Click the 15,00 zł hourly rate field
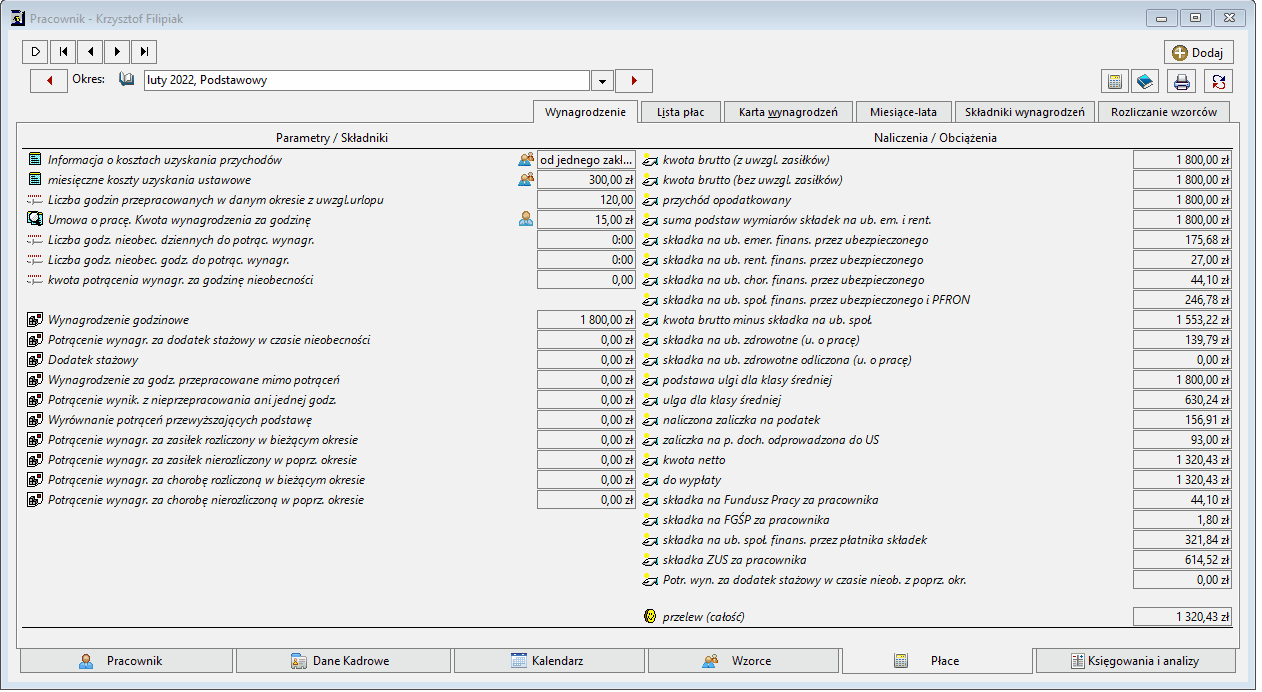 pyautogui.click(x=586, y=220)
